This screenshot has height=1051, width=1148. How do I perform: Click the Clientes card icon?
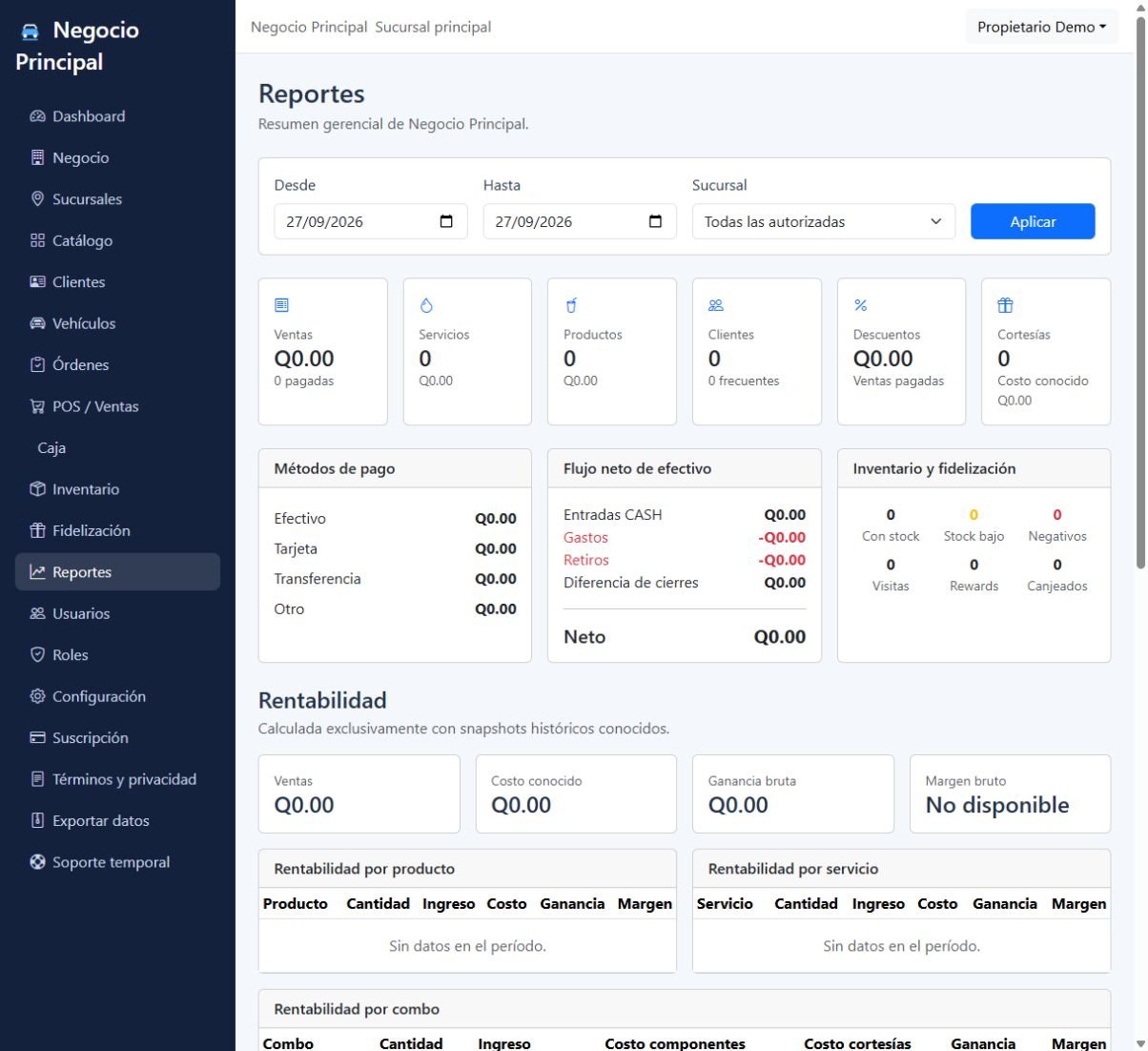coord(37,282)
